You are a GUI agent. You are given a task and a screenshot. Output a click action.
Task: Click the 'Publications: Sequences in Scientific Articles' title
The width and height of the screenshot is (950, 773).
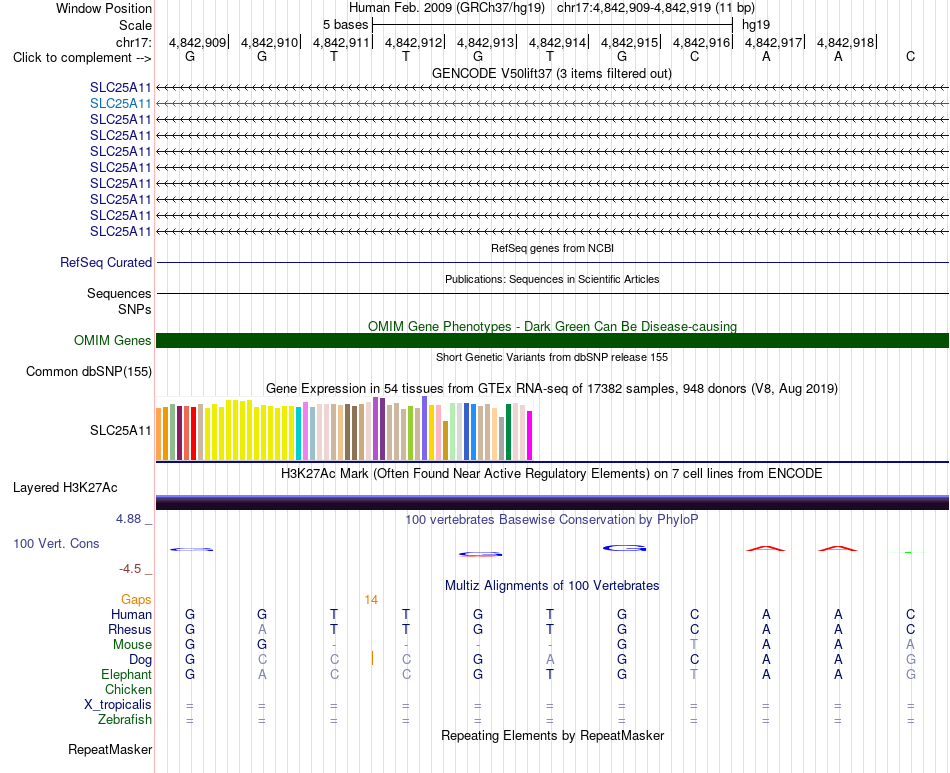552,279
